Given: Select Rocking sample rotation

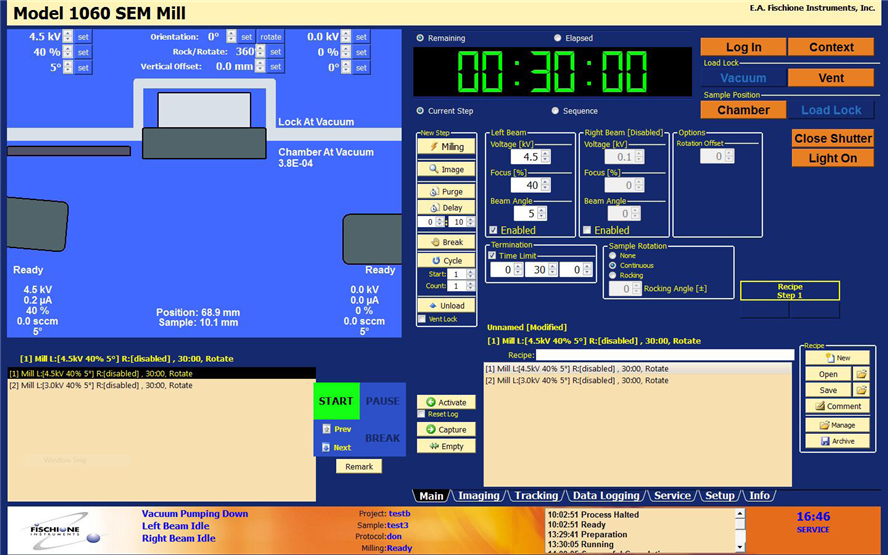Looking at the screenshot, I should [x=613, y=275].
